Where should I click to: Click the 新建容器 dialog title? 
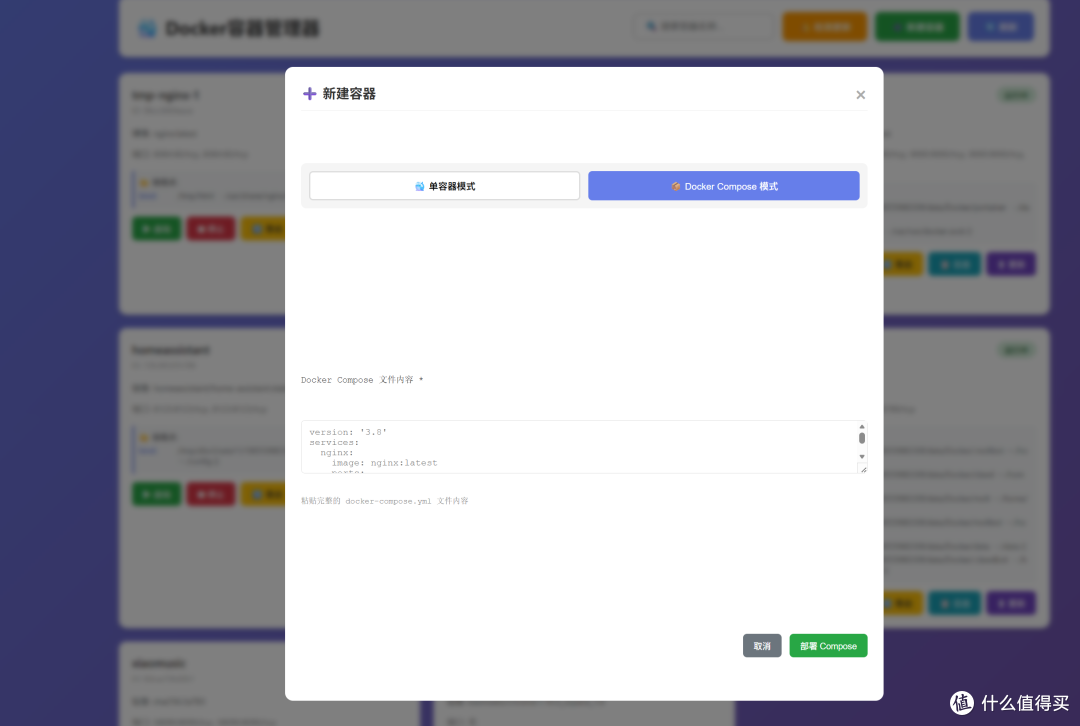pos(349,94)
